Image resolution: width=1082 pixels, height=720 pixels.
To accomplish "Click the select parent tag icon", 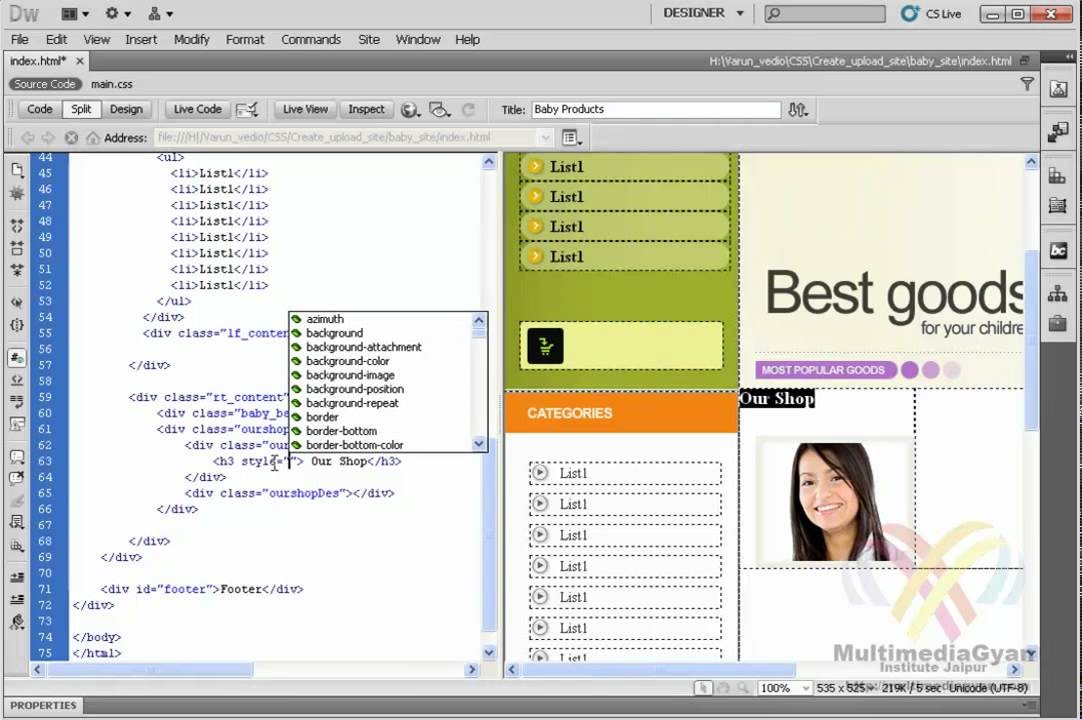I will (17, 302).
